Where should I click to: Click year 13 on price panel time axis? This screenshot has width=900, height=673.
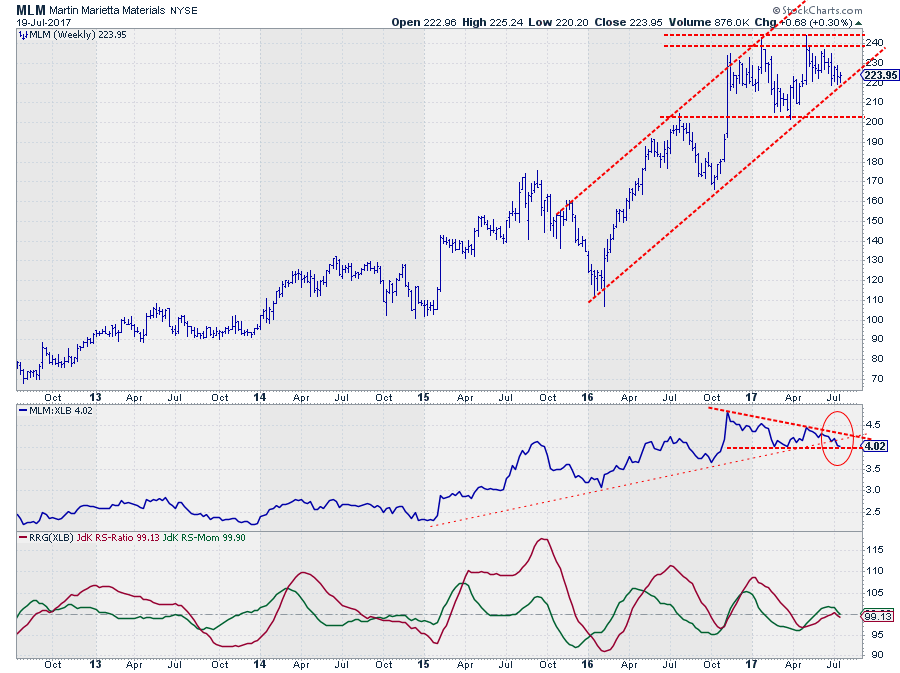coord(95,397)
